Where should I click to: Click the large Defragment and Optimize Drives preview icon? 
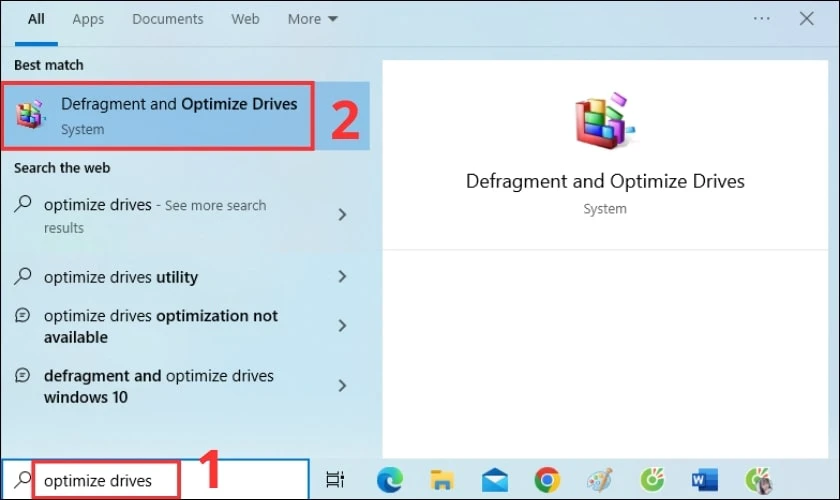coord(605,120)
